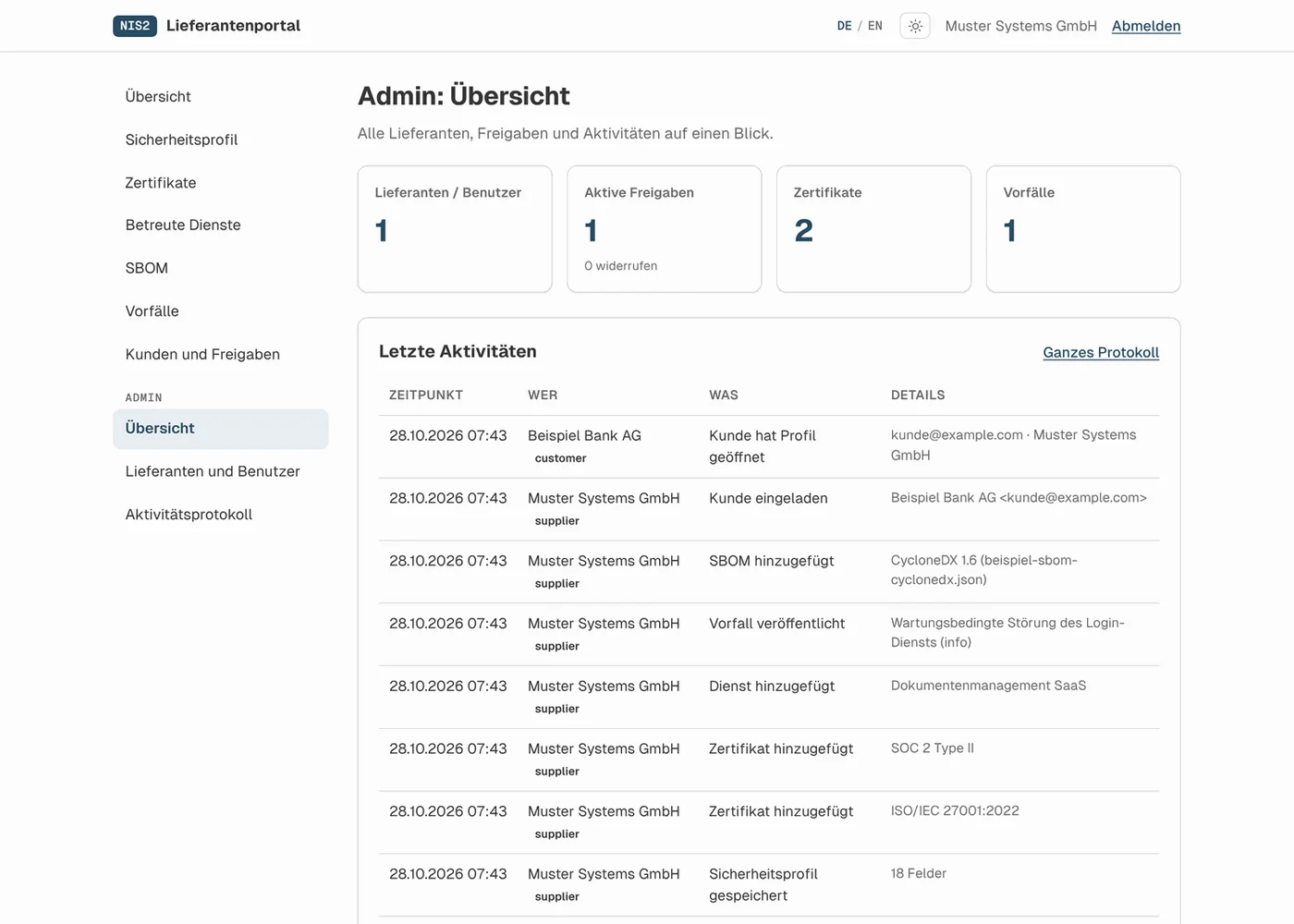
Task: Select Beispiel Bank AG in the table
Action: pyautogui.click(x=584, y=435)
